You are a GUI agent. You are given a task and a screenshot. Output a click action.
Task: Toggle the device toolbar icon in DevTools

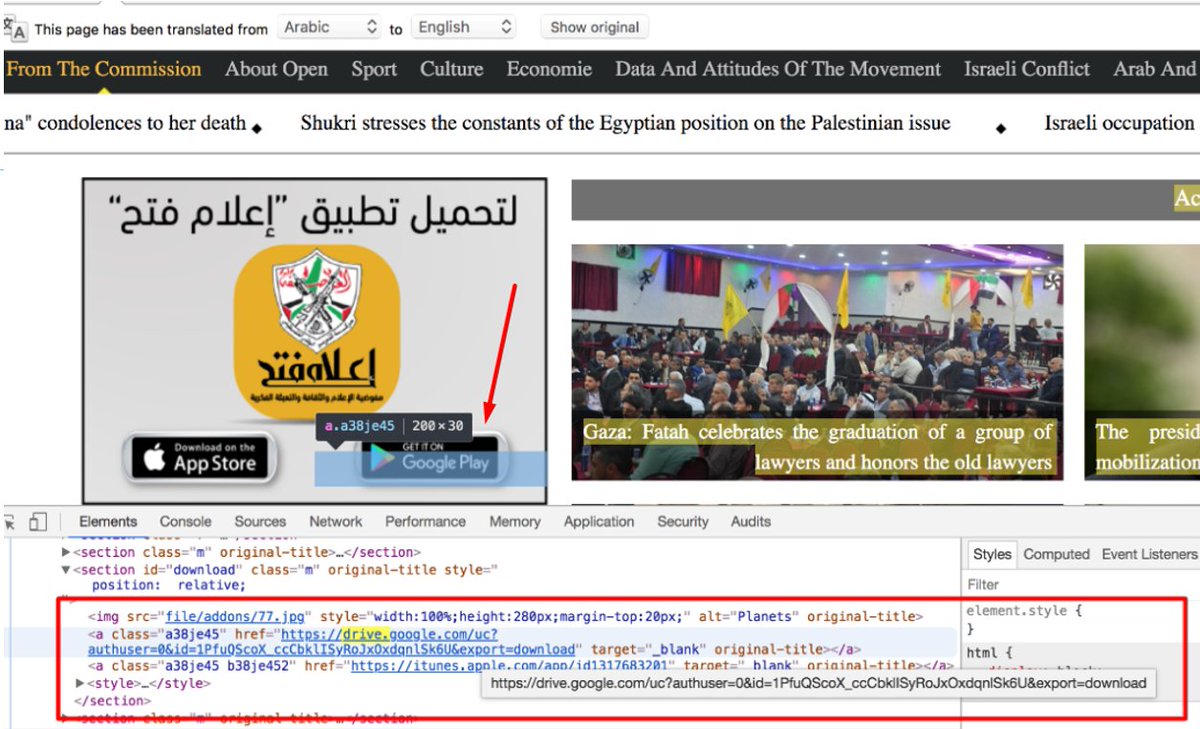38,521
